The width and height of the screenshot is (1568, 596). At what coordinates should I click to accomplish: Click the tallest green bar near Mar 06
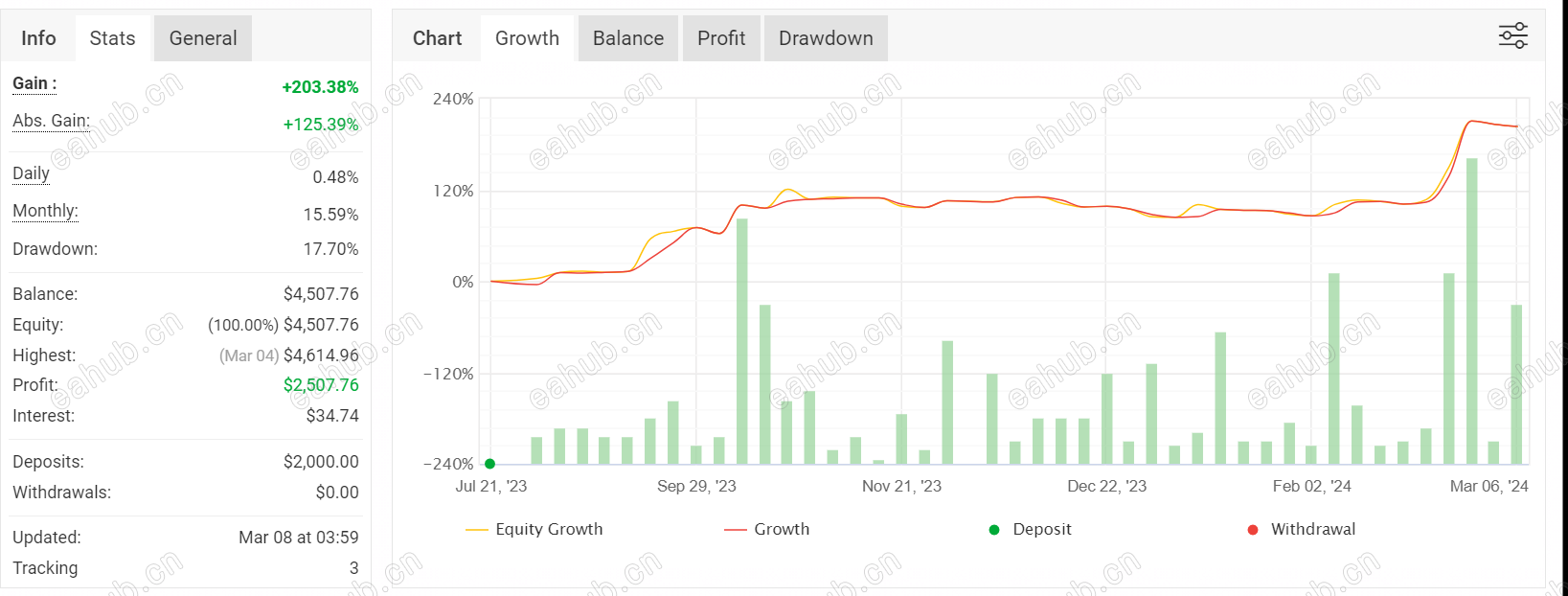tap(1472, 311)
